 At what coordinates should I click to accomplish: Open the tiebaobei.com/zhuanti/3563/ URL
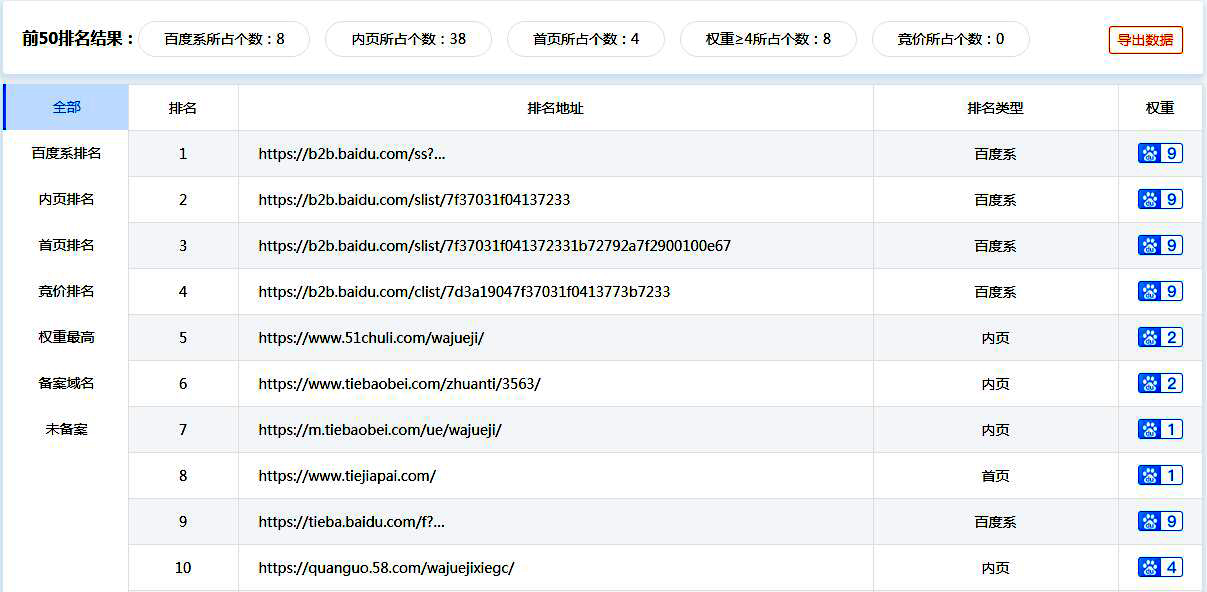[399, 384]
